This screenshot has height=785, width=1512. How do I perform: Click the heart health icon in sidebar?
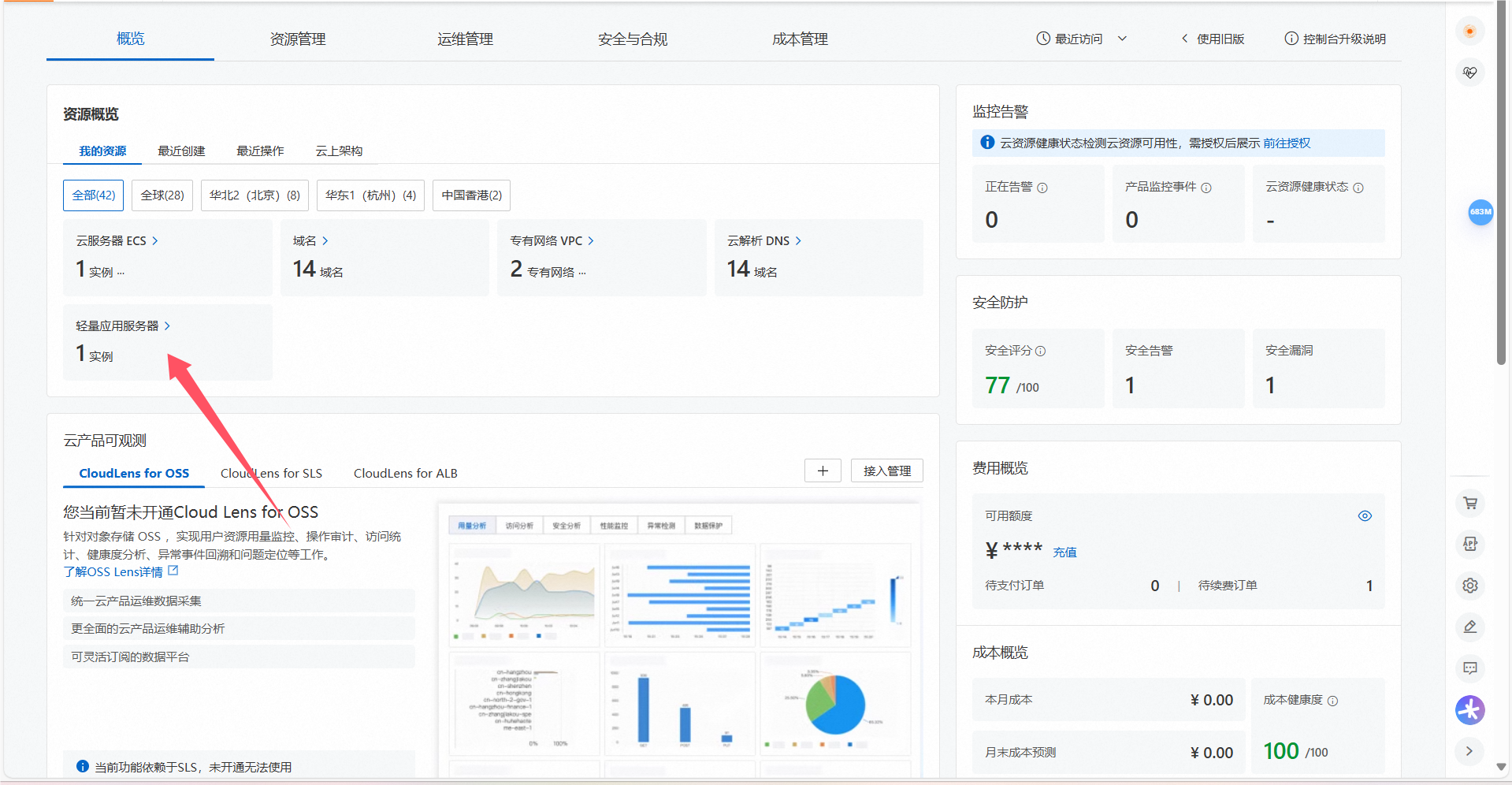(1469, 73)
